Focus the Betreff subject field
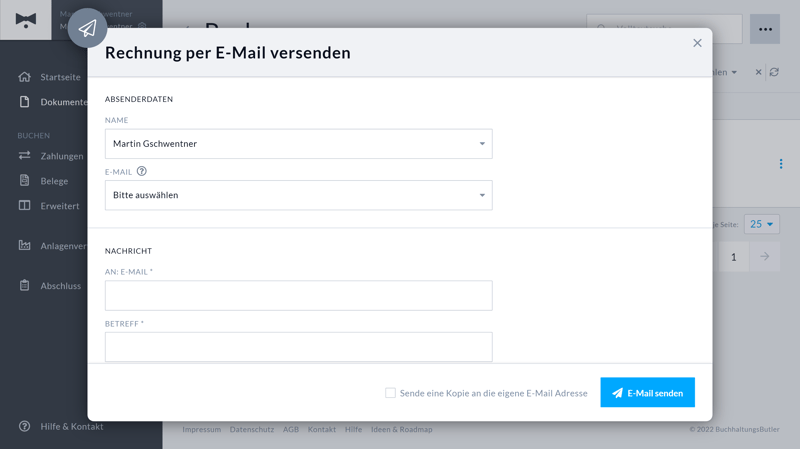The height and width of the screenshot is (449, 800). [x=298, y=347]
